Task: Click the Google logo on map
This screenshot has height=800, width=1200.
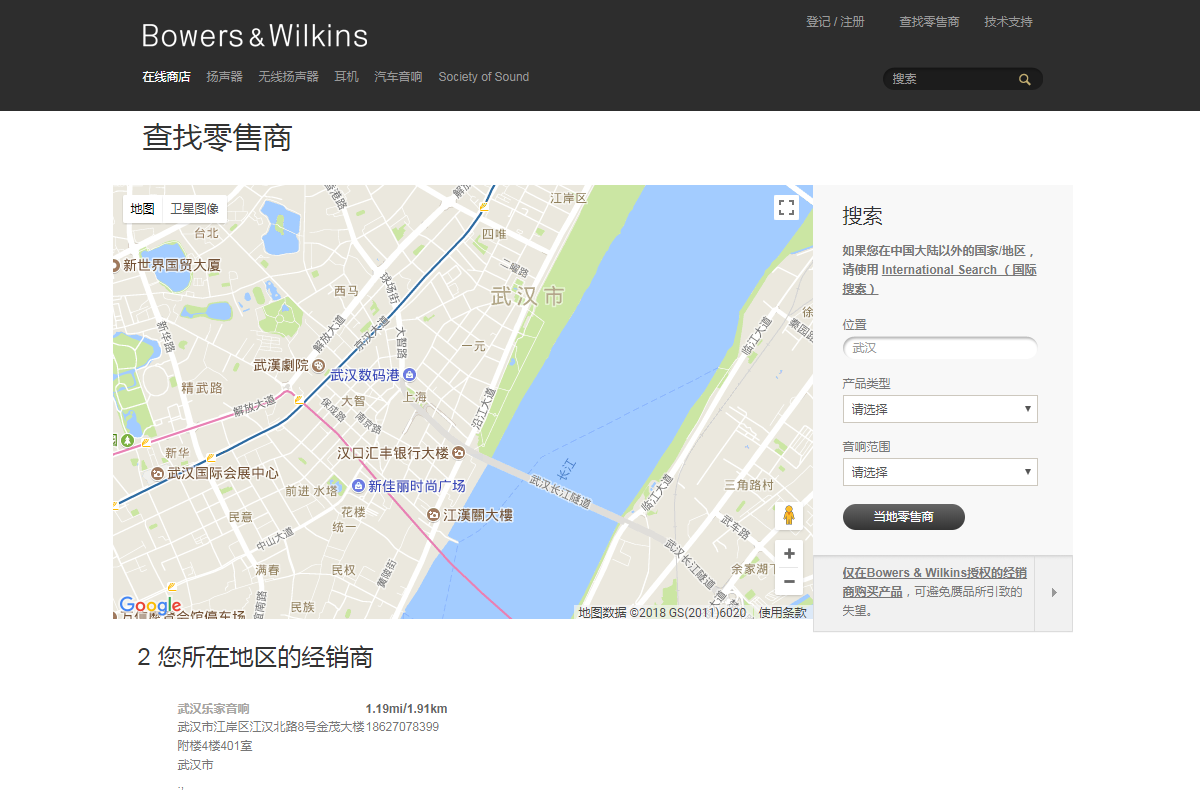Action: pyautogui.click(x=150, y=605)
